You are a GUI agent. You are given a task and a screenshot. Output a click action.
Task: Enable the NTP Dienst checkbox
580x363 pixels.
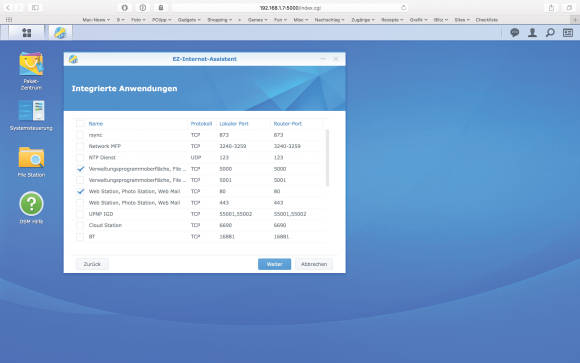point(80,158)
